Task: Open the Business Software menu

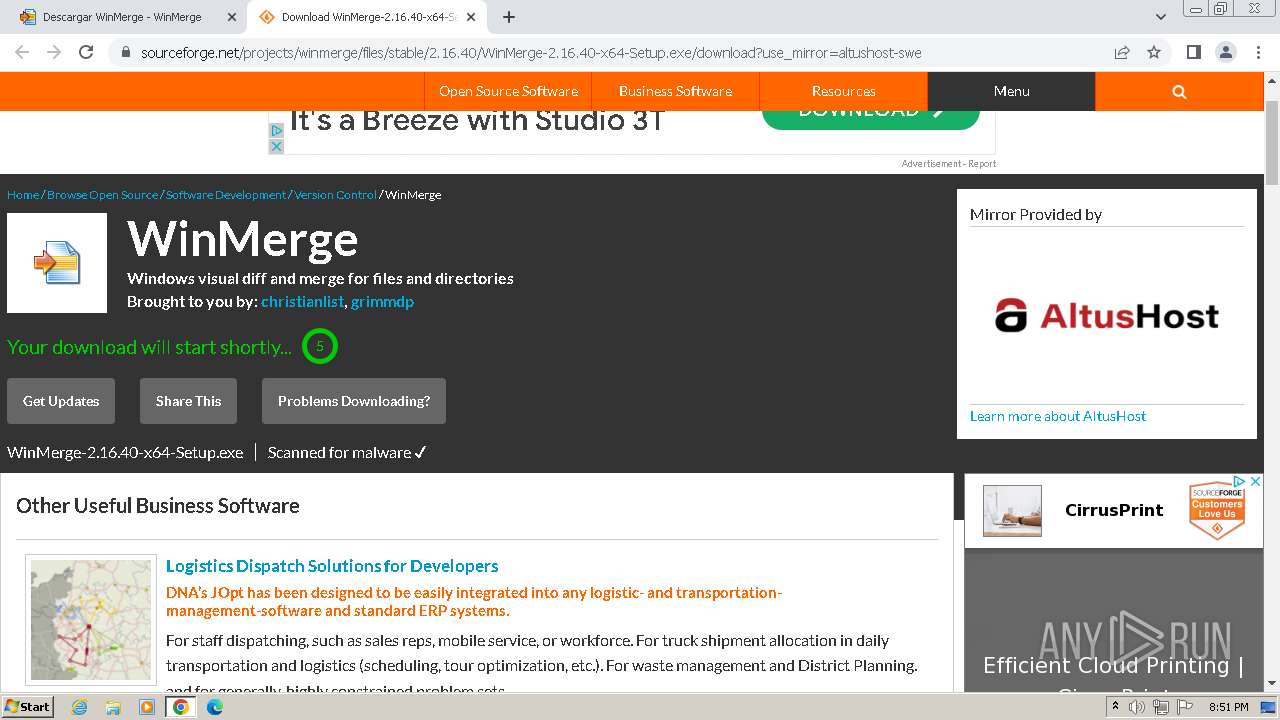Action: click(x=675, y=91)
